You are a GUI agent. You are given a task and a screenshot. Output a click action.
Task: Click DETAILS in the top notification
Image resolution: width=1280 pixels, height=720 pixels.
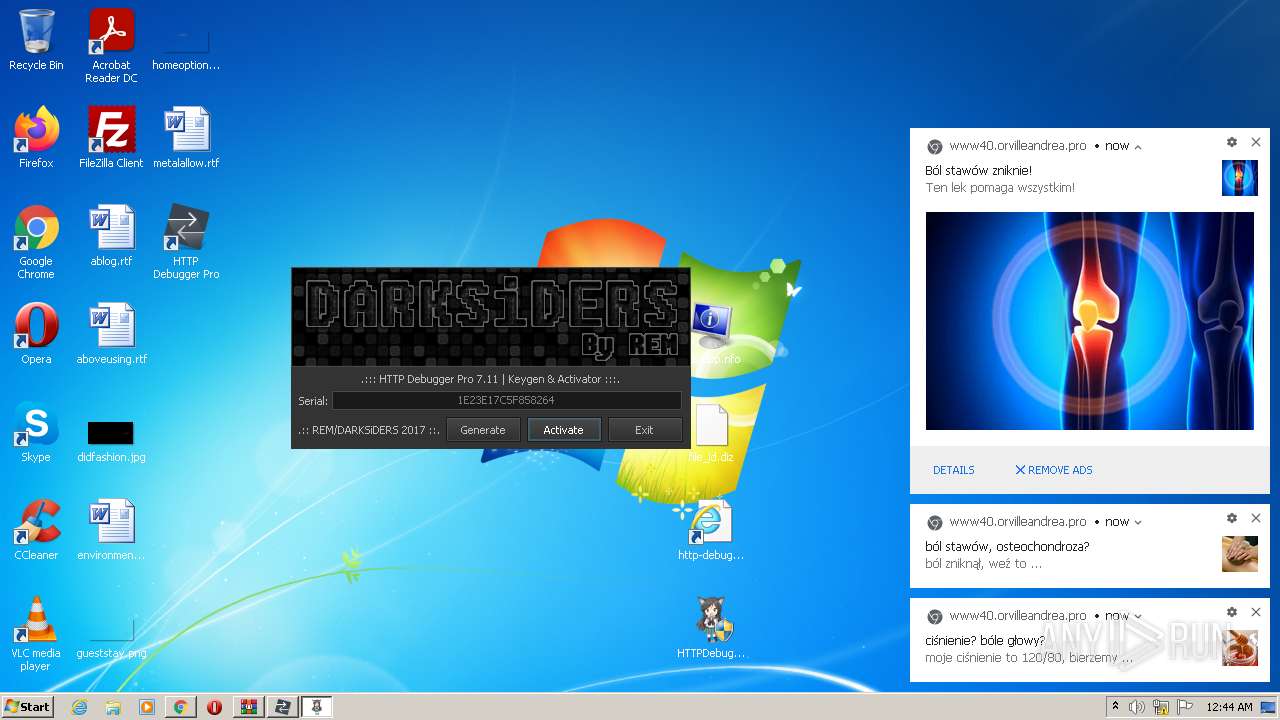(954, 470)
